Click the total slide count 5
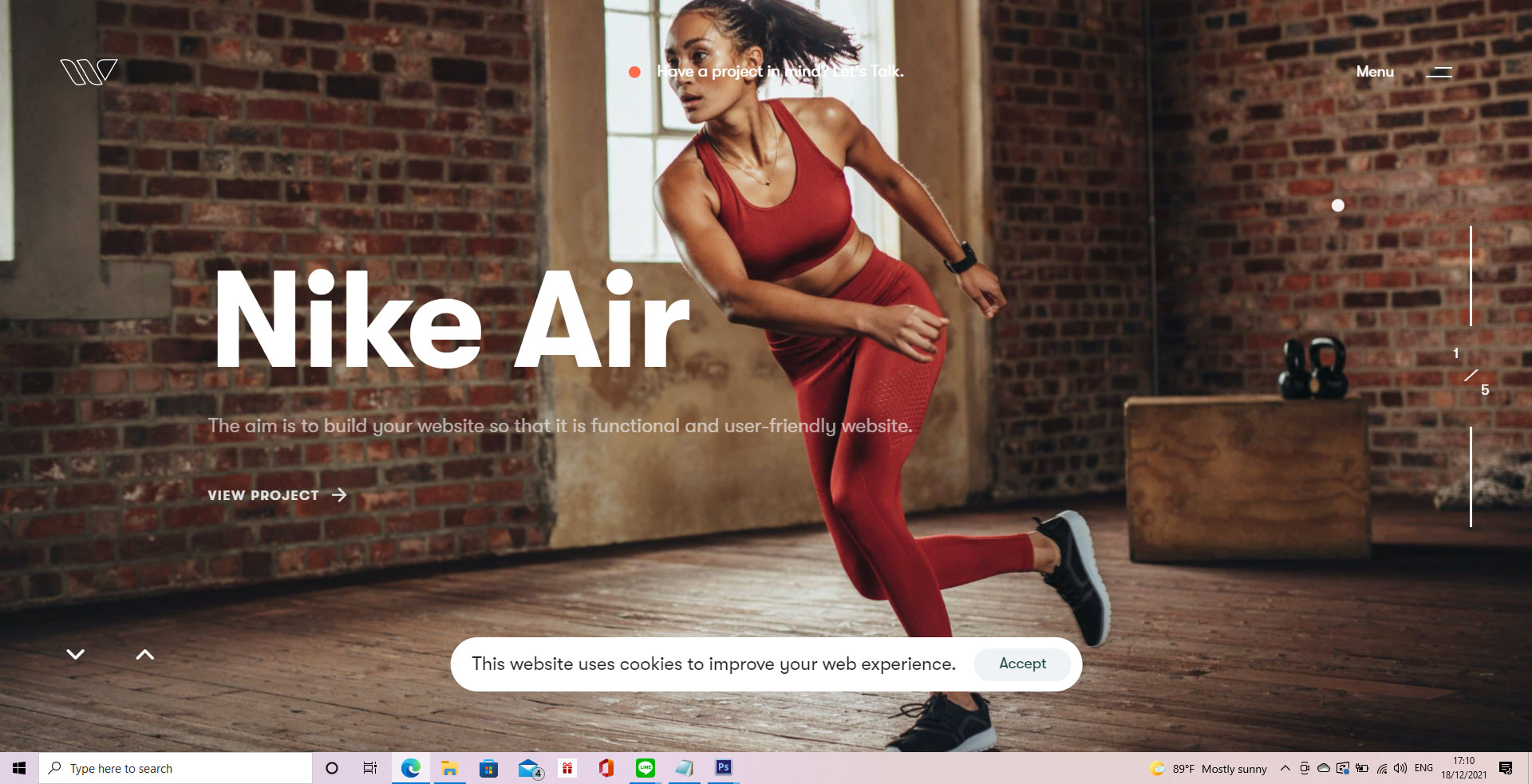The image size is (1532, 784). coord(1485,390)
